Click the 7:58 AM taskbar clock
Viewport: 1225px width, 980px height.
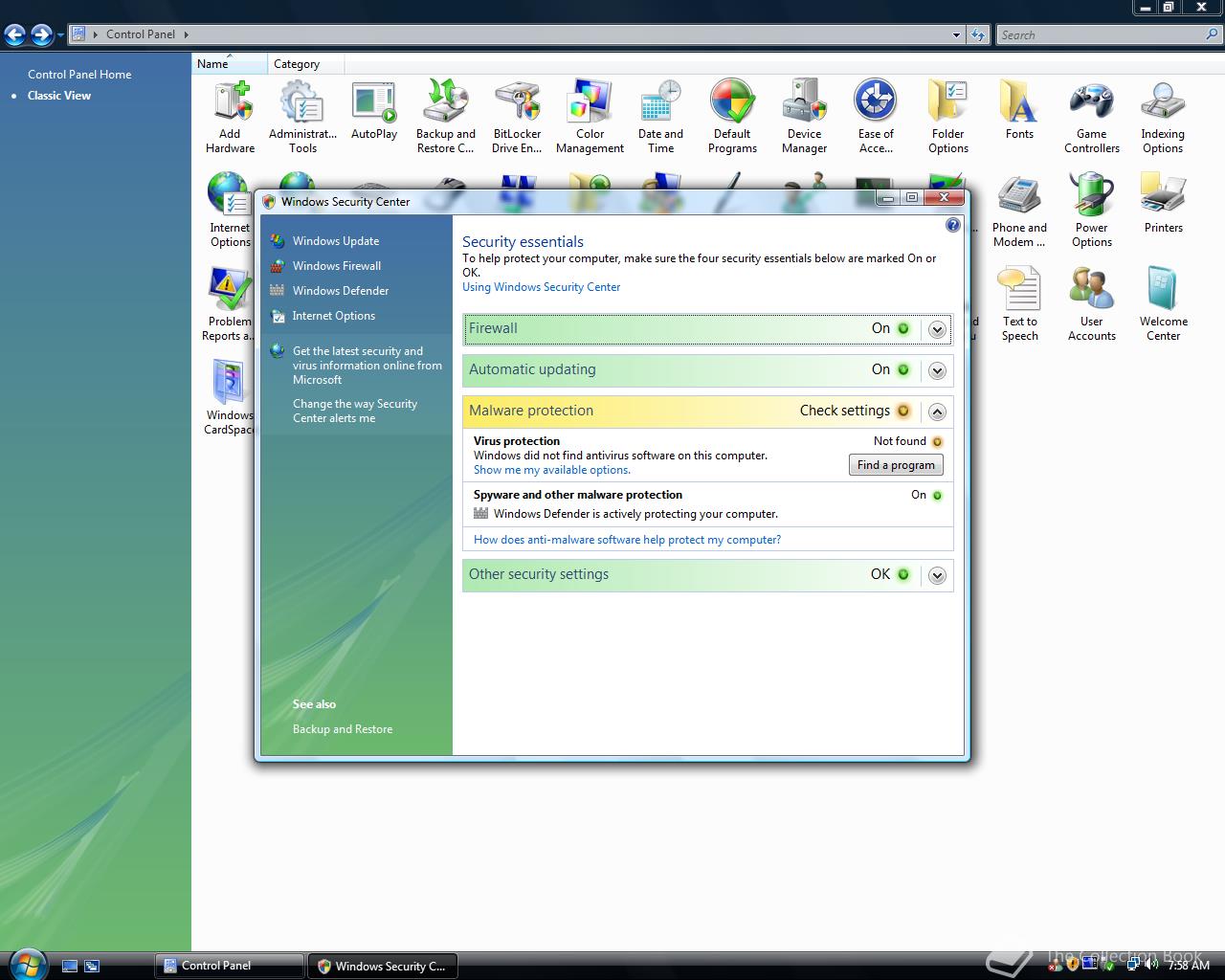click(x=1189, y=966)
